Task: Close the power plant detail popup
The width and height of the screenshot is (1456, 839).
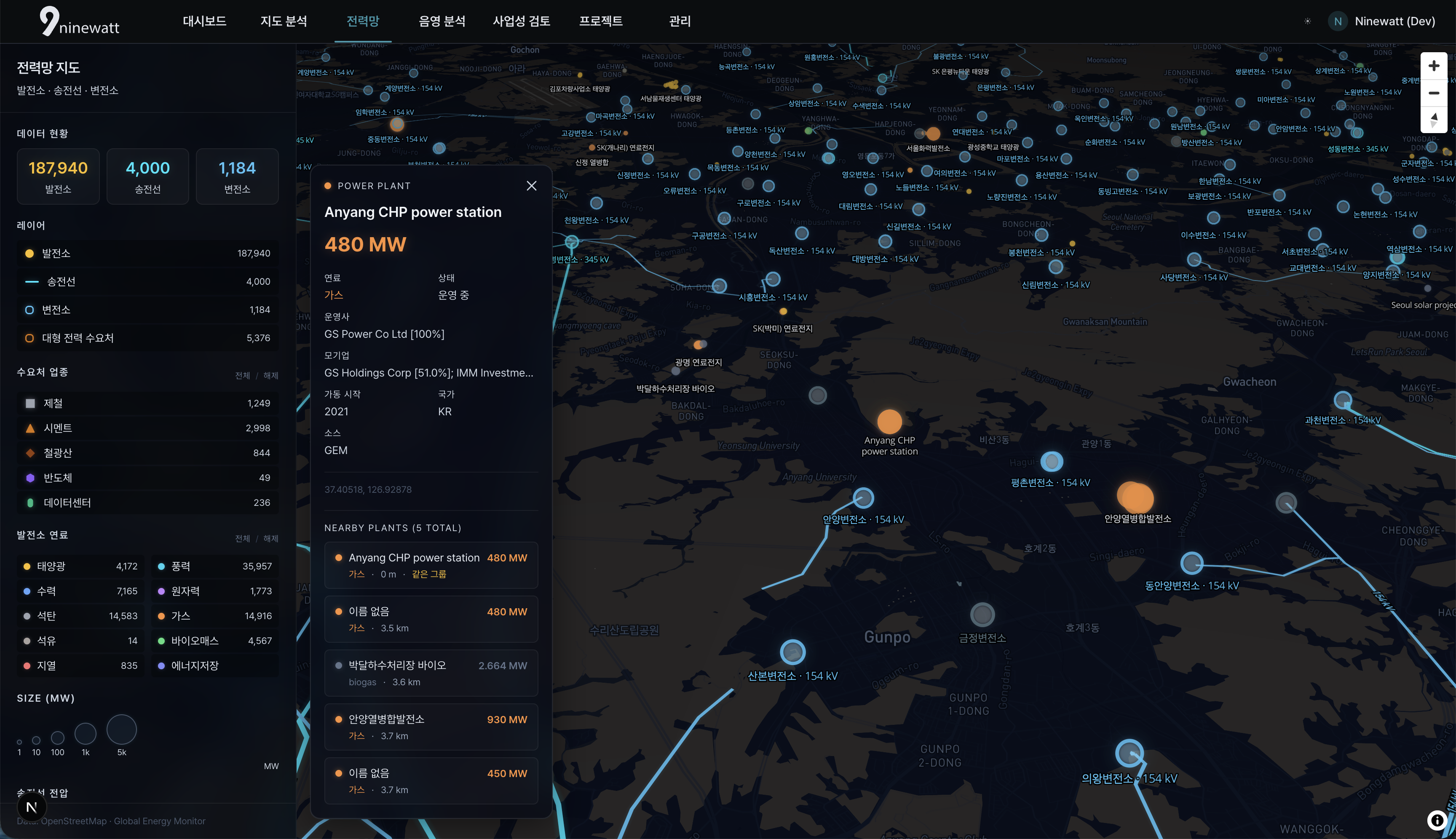Action: click(531, 186)
